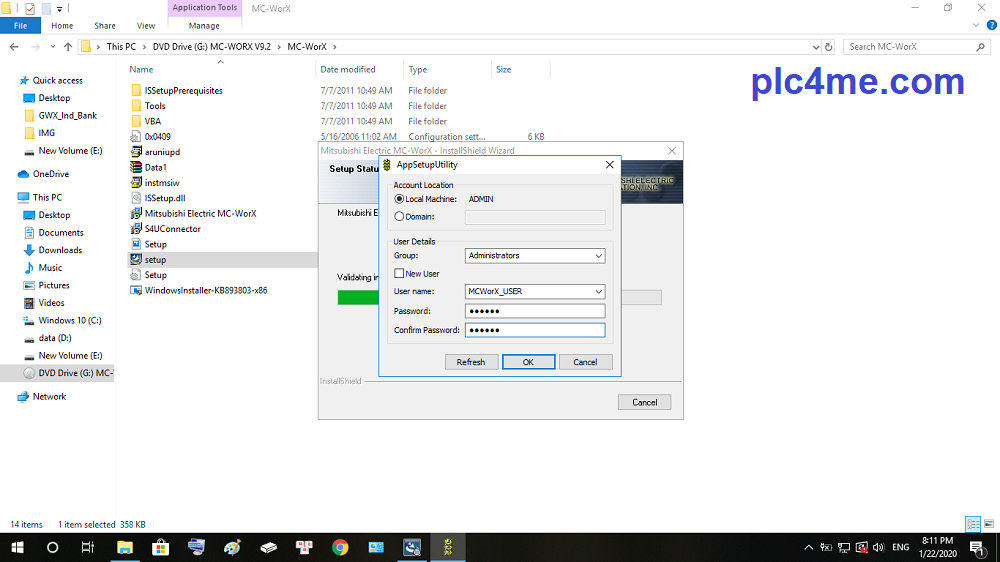1000x562 pixels.
Task: Cancel the InstallShield Wizard setup
Action: pos(644,403)
